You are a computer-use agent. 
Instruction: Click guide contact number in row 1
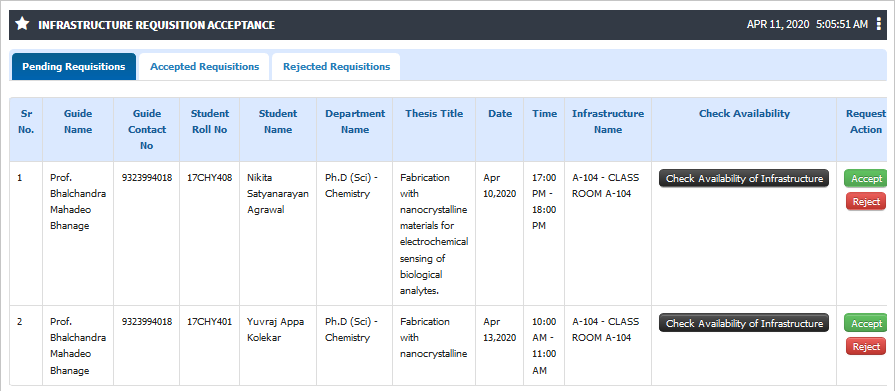coord(147,178)
